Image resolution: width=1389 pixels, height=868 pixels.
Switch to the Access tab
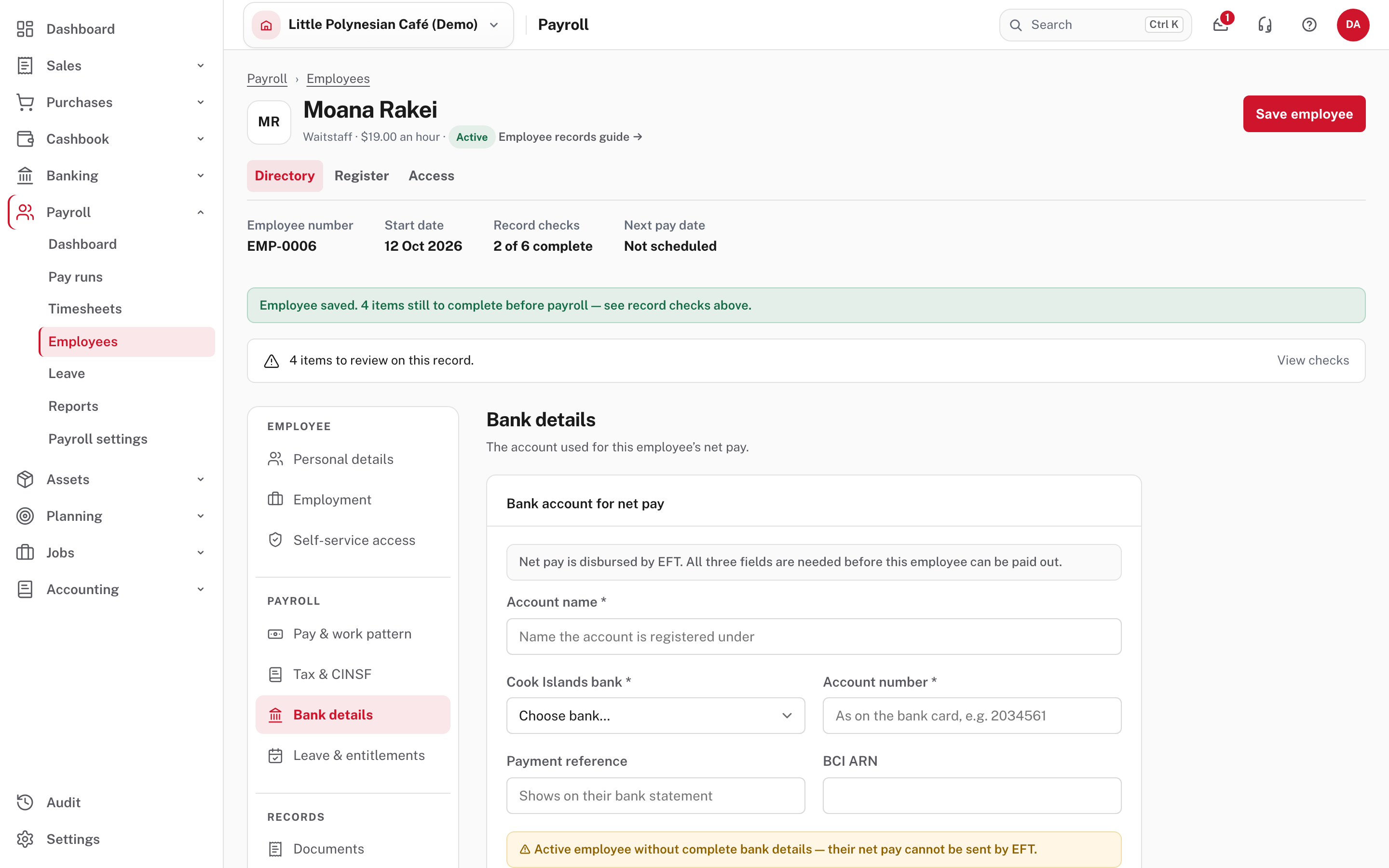click(x=431, y=176)
